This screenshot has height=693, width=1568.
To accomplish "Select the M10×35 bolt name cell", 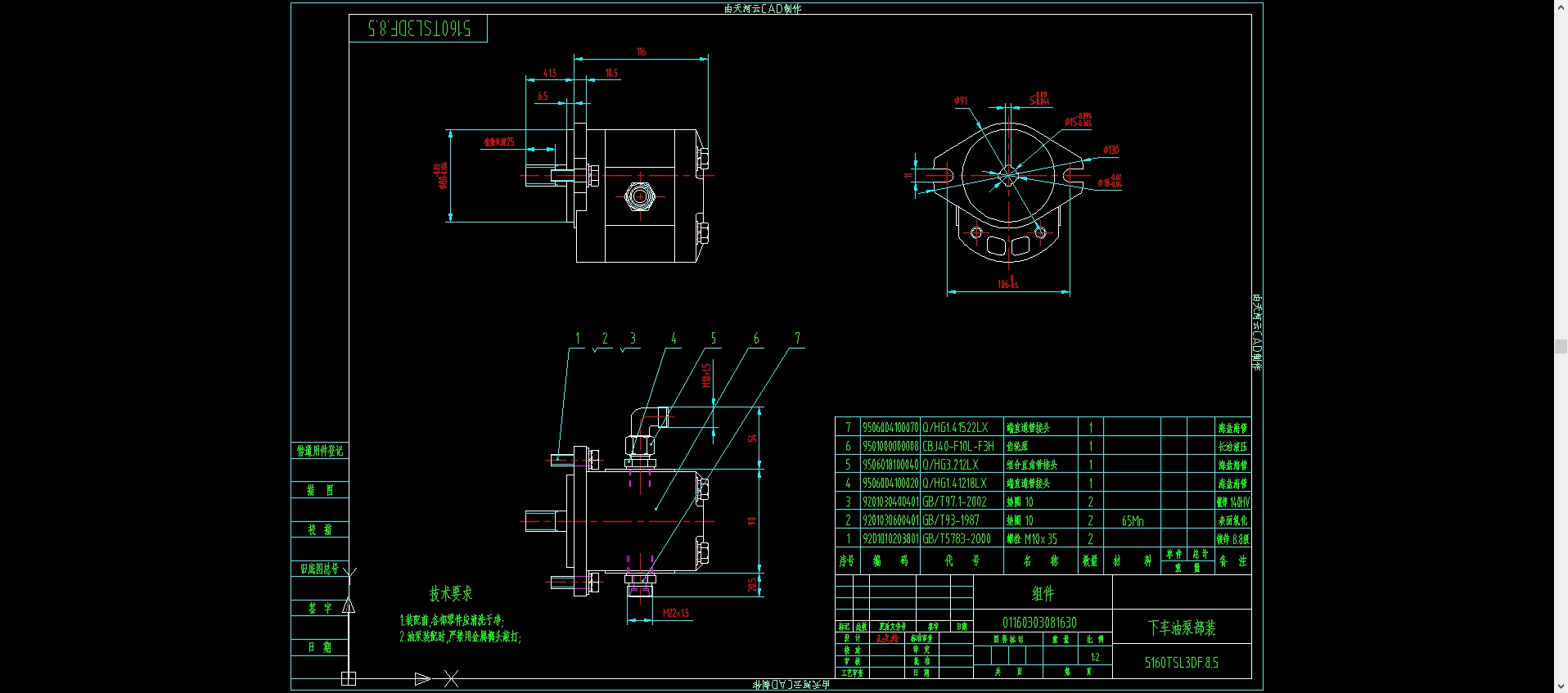I will pos(1032,539).
